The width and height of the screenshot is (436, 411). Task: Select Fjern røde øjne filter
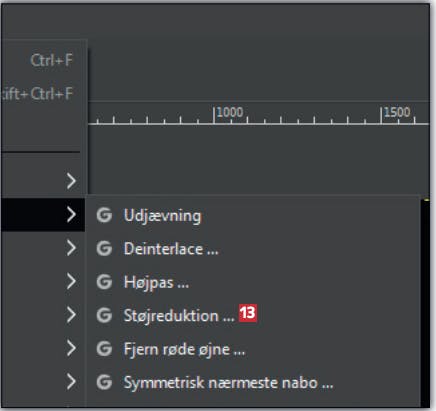[184, 349]
